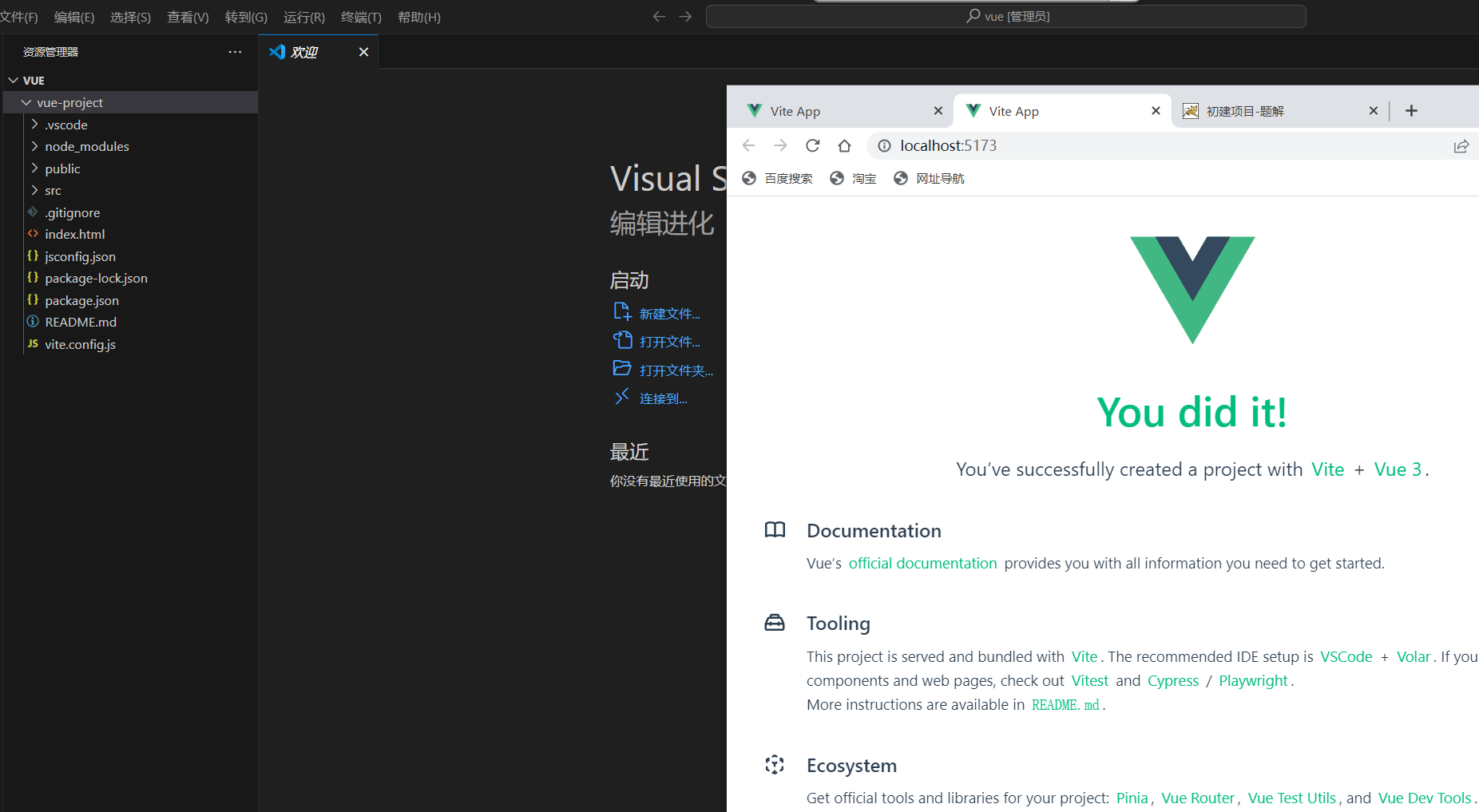1479x812 pixels.
Task: Open the Pinia link under Ecosystem
Action: click(x=1132, y=798)
